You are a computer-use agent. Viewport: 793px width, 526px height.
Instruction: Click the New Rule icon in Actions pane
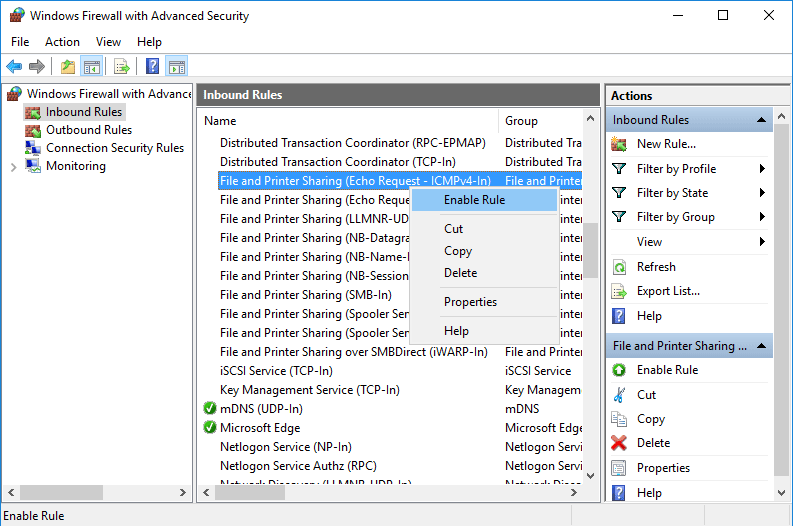[x=619, y=144]
